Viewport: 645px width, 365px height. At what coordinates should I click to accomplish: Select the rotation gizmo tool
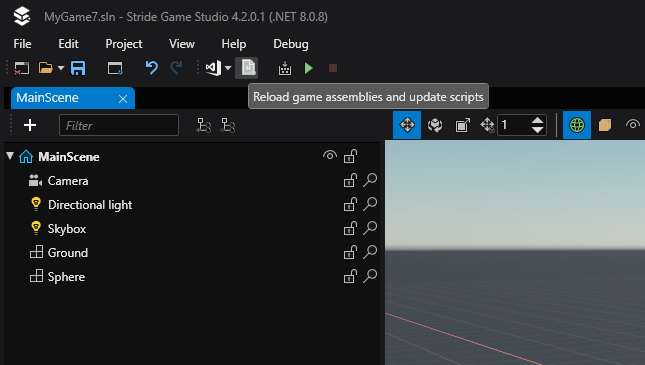(x=435, y=125)
